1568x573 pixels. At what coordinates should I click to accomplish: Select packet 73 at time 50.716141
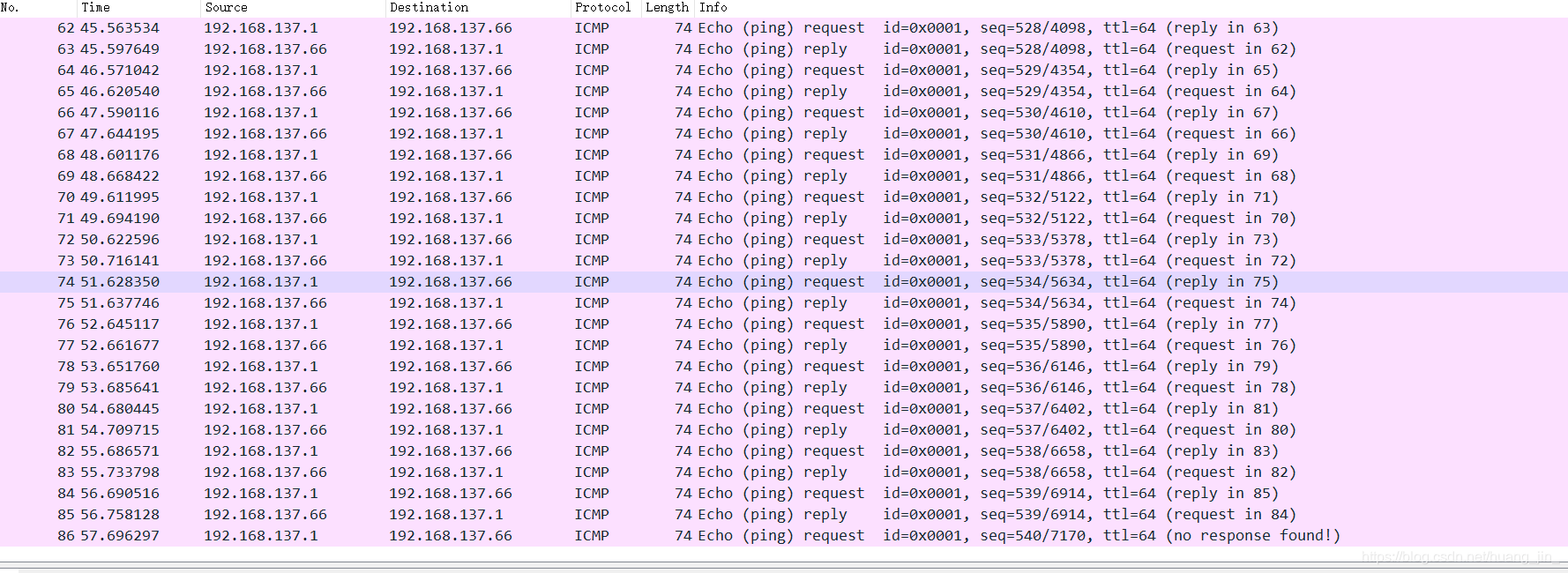[784, 261]
